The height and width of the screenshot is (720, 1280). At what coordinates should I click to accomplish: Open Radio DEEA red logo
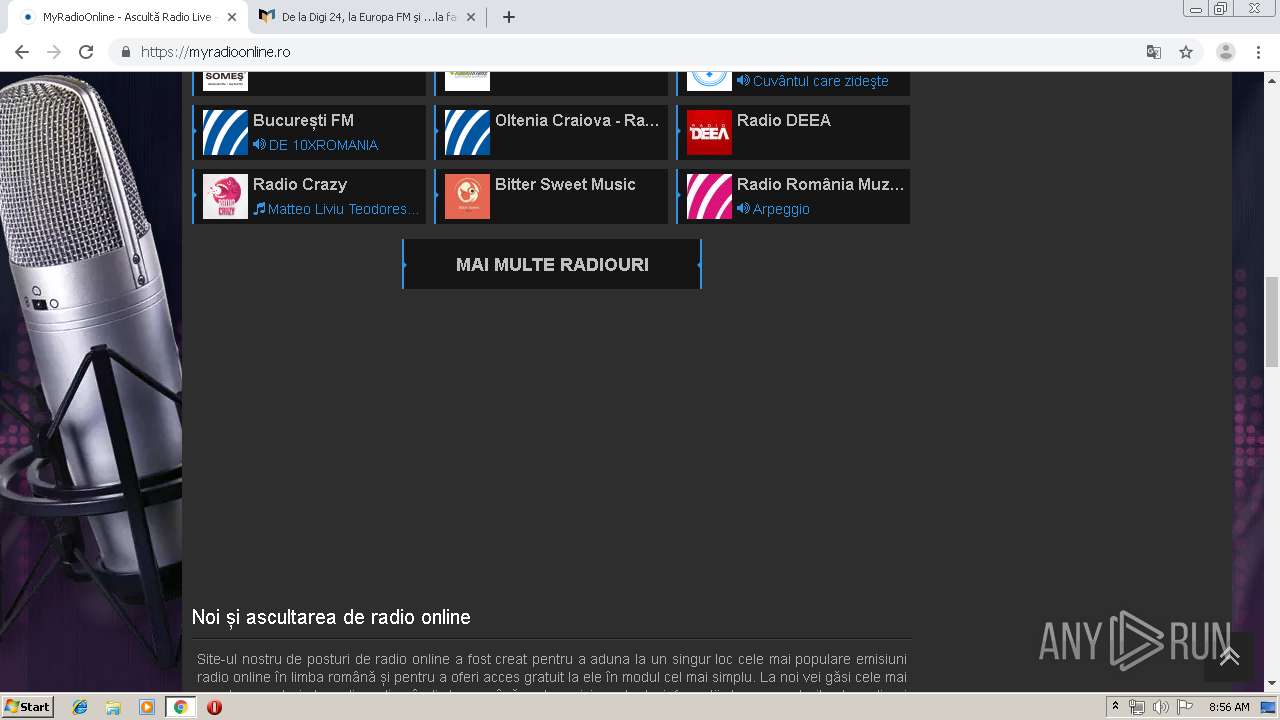[709, 132]
